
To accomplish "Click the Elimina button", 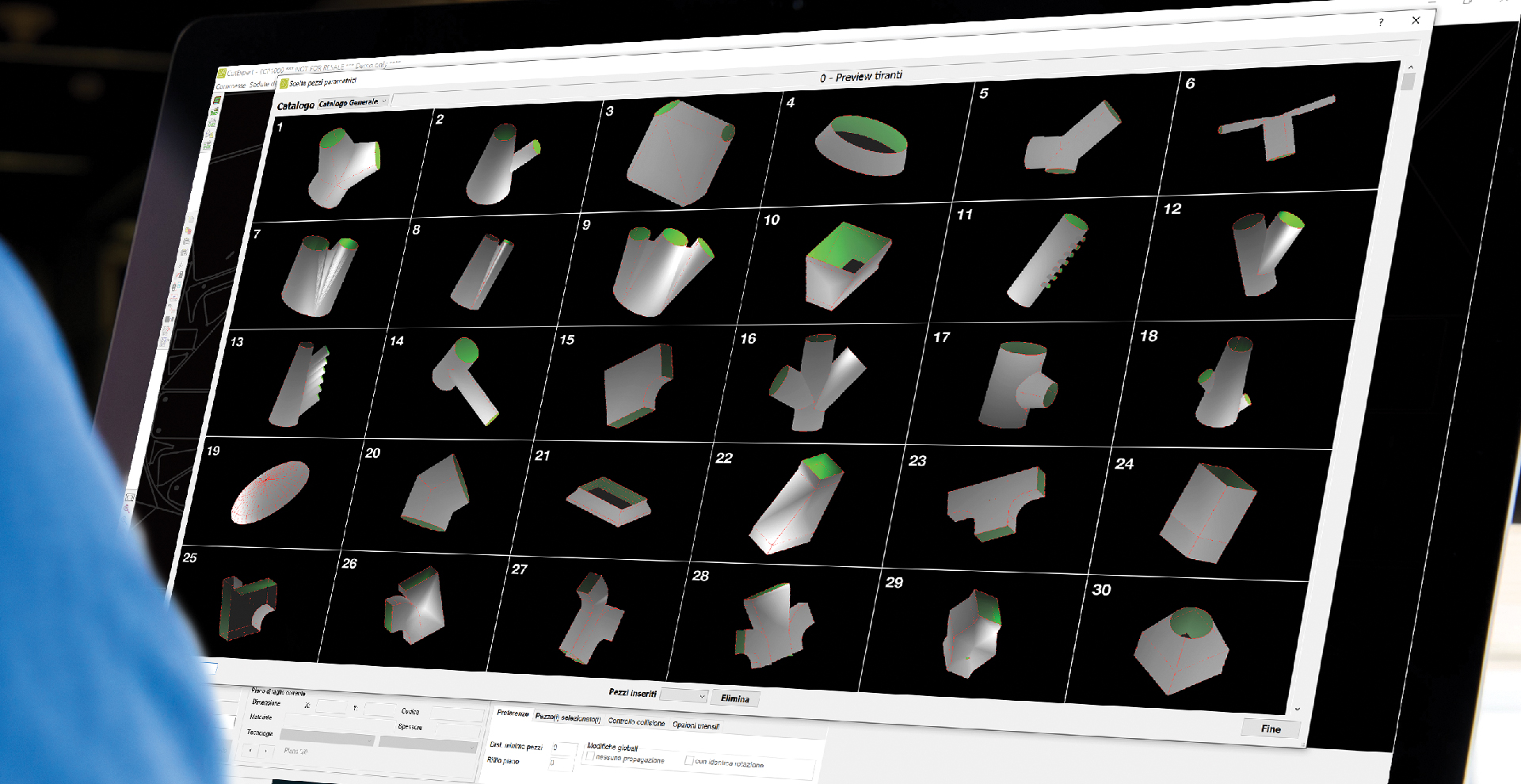I will (x=735, y=698).
